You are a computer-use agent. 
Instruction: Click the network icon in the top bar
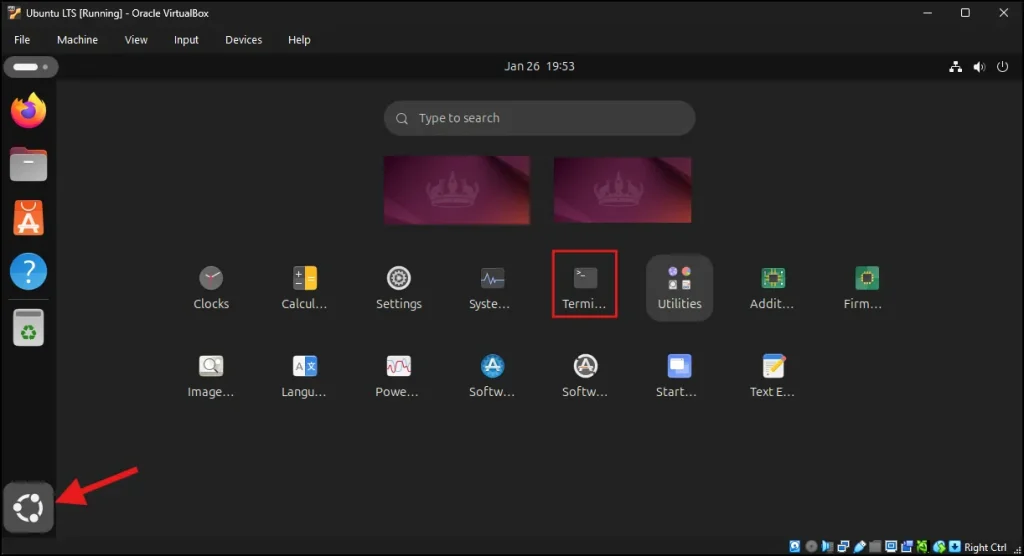point(955,67)
